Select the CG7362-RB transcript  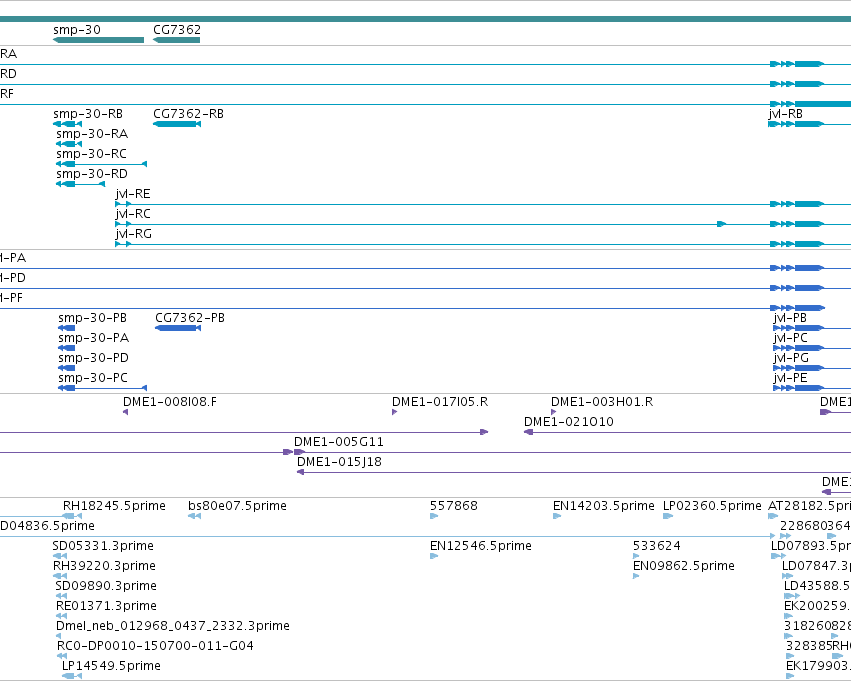177,124
